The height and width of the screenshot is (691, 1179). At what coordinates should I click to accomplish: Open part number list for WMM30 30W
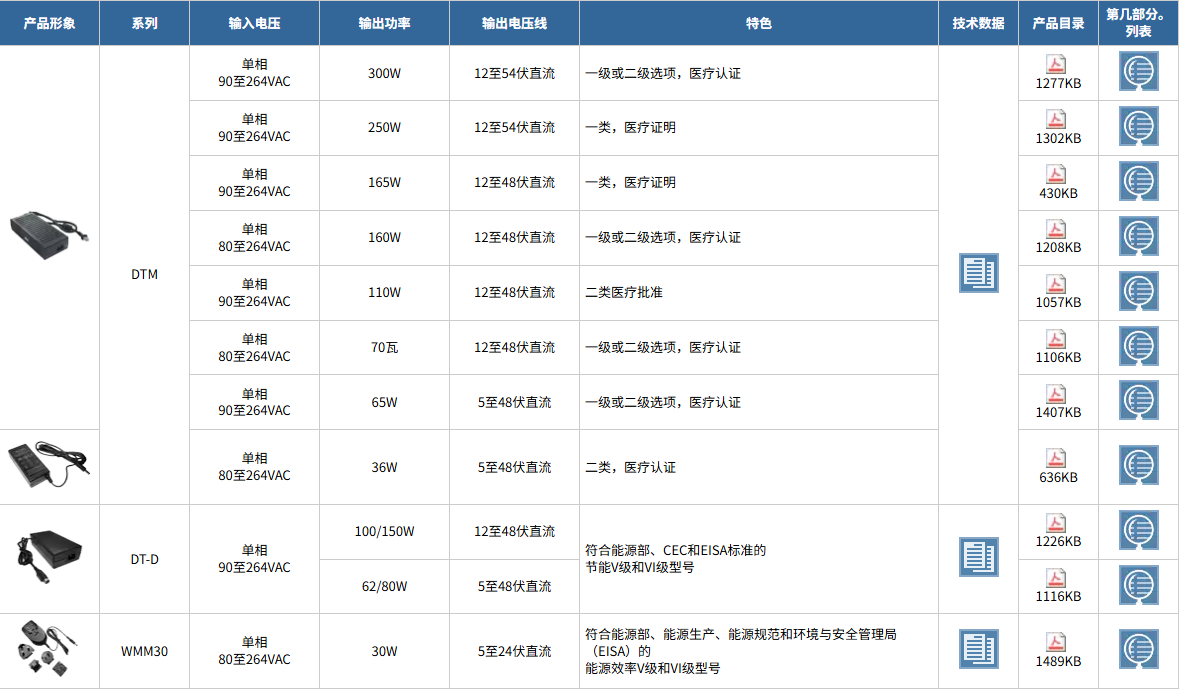[1138, 649]
